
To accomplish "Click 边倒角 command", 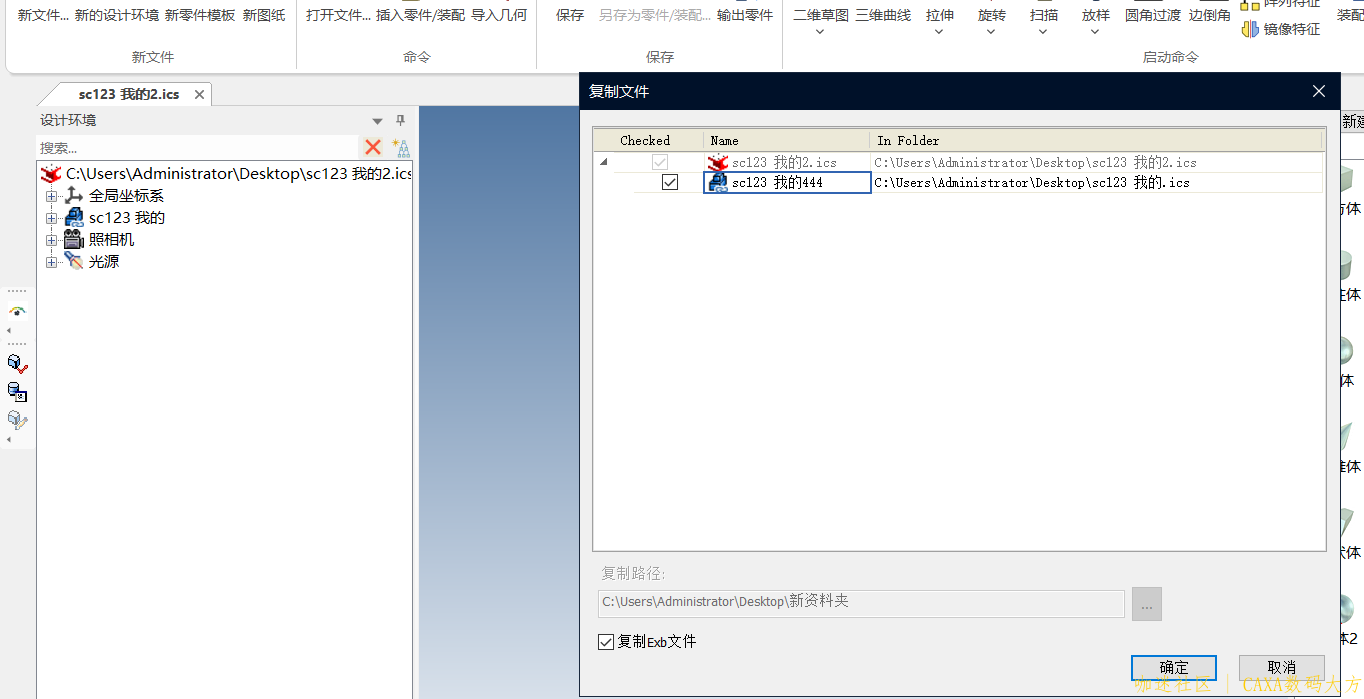I will [1210, 15].
